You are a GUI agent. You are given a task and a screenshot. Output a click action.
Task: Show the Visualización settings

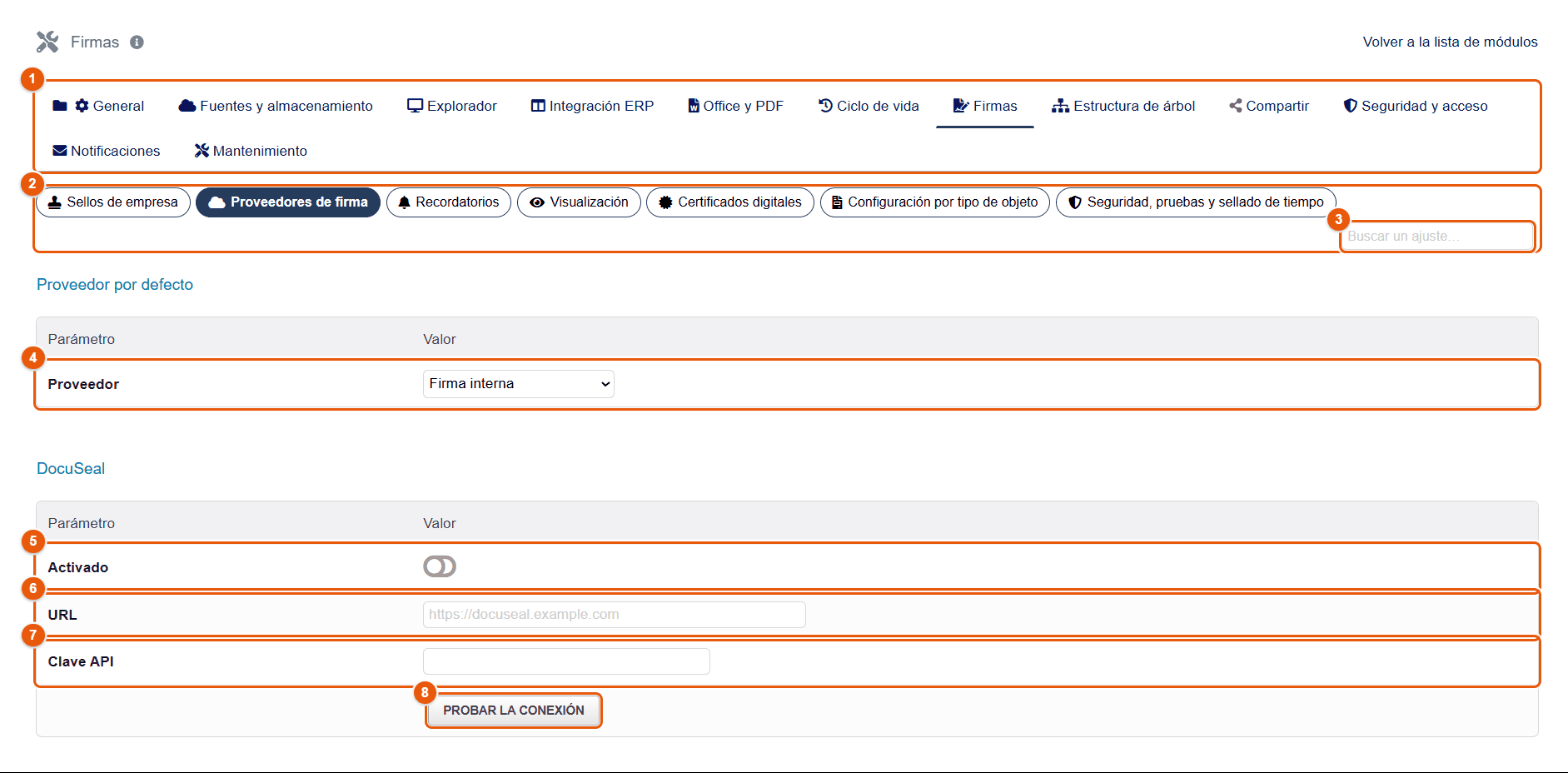click(579, 202)
